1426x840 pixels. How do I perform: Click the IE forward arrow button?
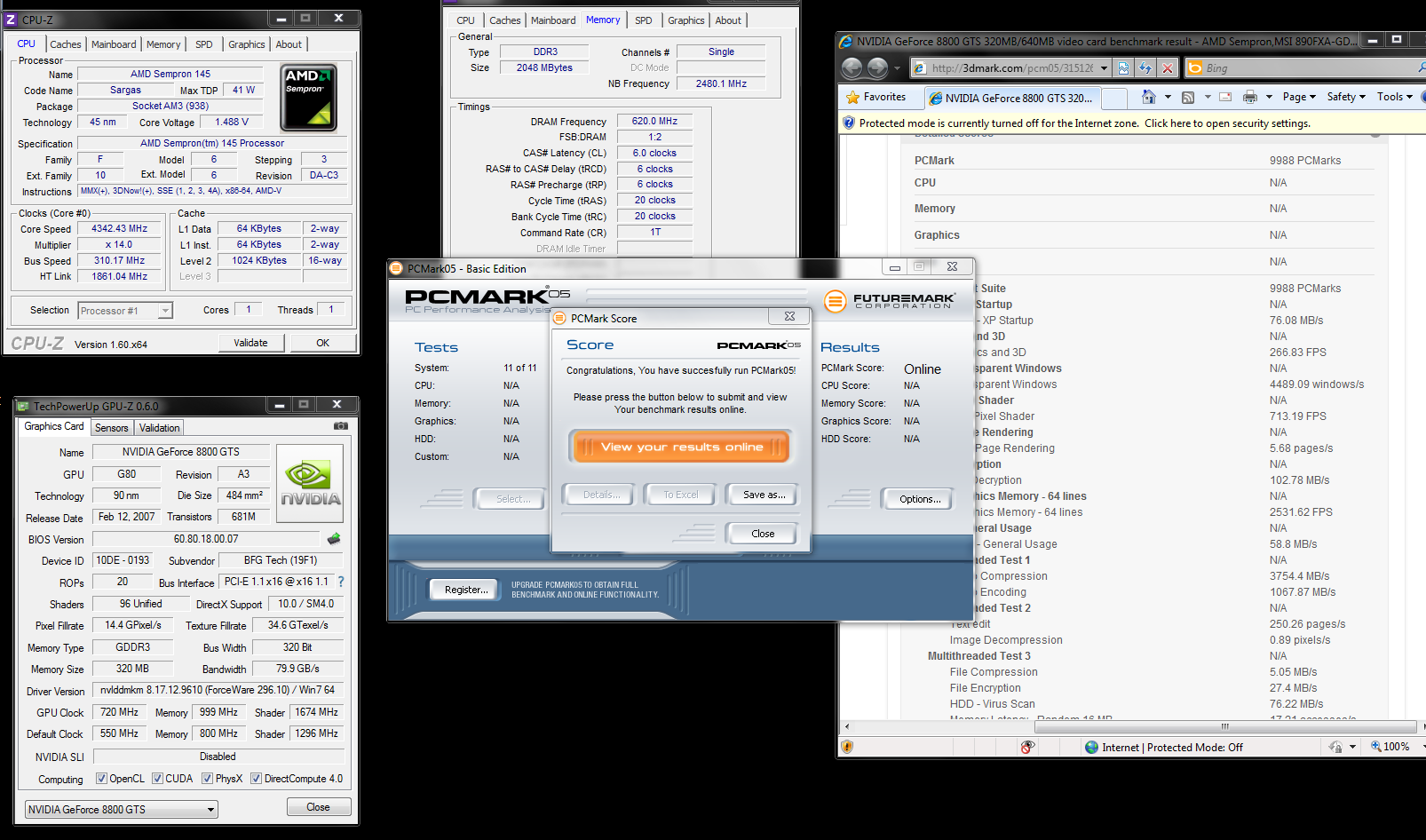pos(877,67)
